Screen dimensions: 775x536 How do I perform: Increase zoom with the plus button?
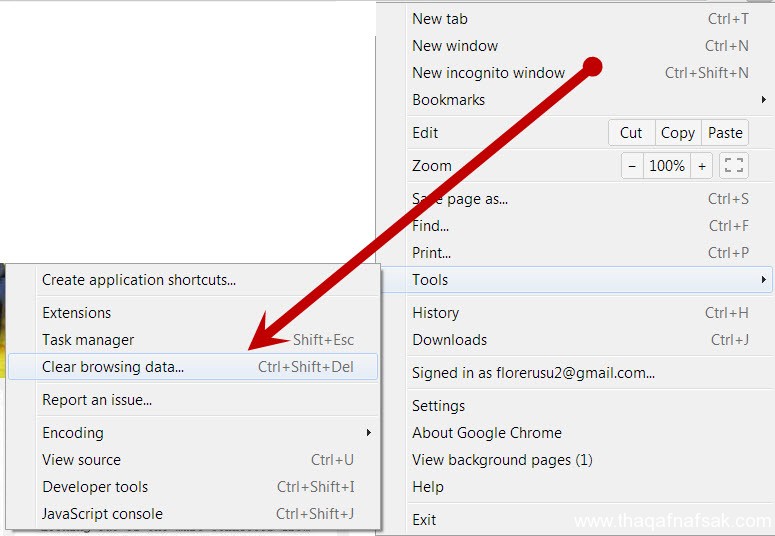click(x=701, y=166)
